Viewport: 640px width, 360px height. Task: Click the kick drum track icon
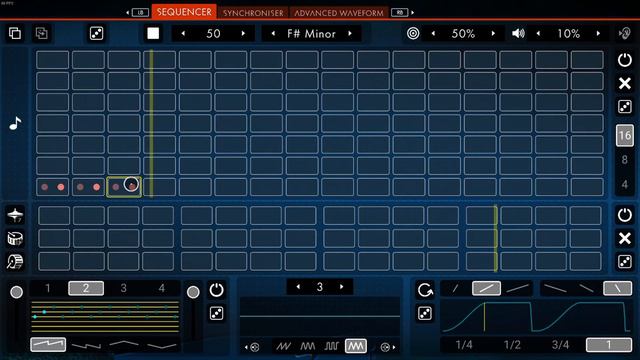click(x=15, y=262)
